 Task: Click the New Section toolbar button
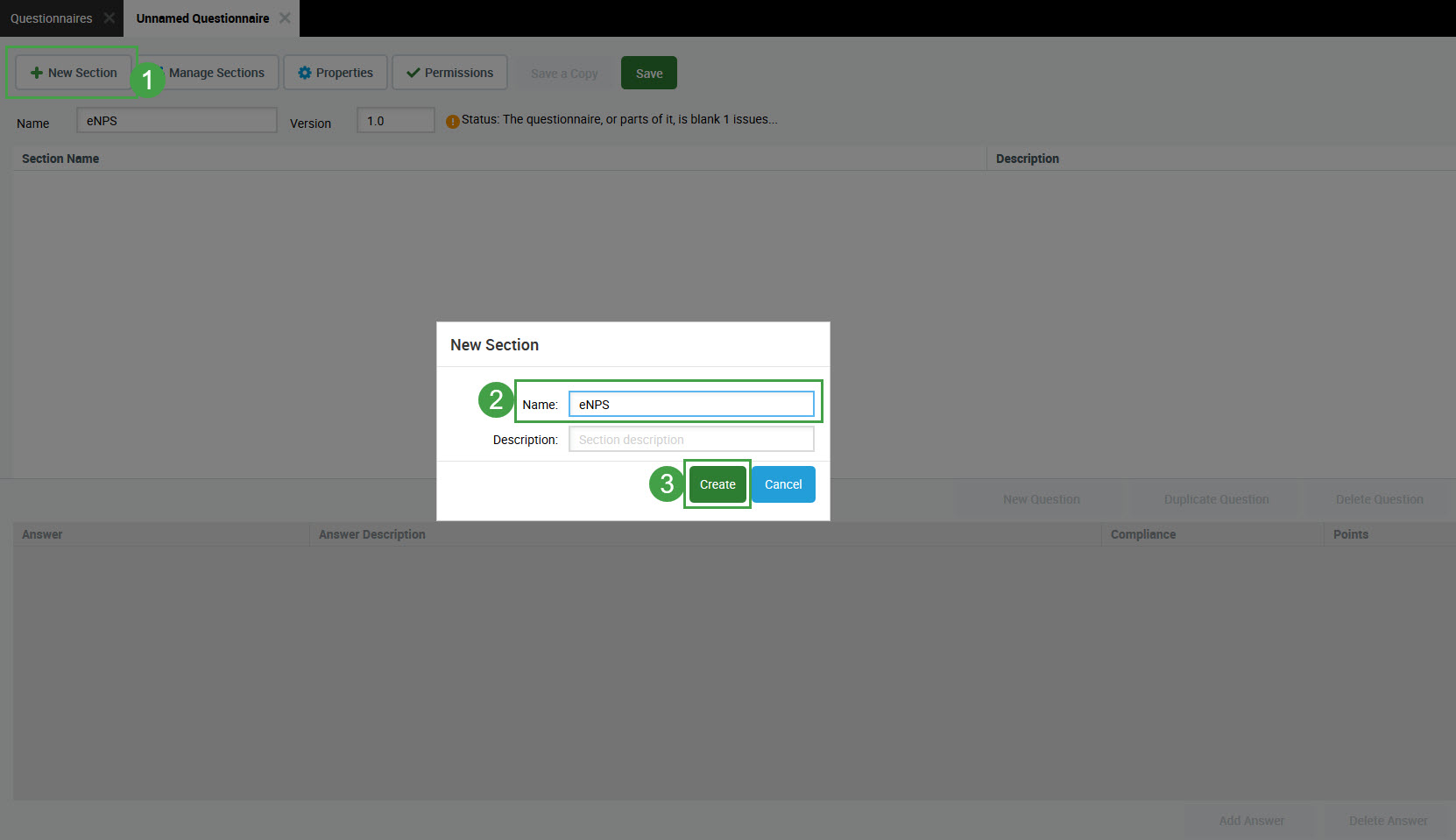74,73
